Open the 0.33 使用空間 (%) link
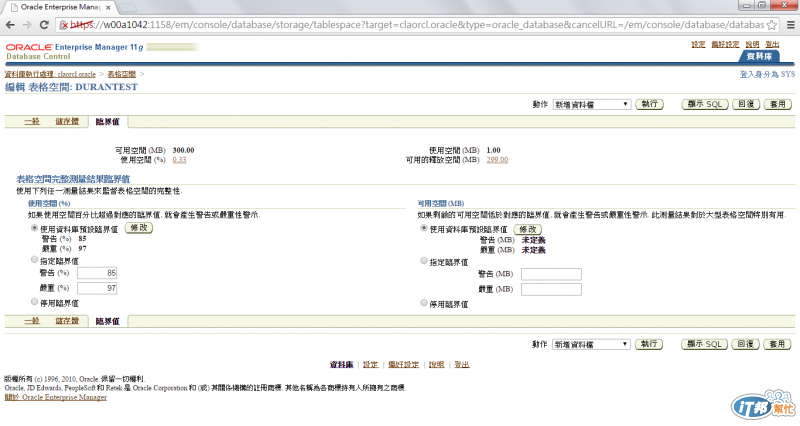This screenshot has width=800, height=426. tap(179, 160)
